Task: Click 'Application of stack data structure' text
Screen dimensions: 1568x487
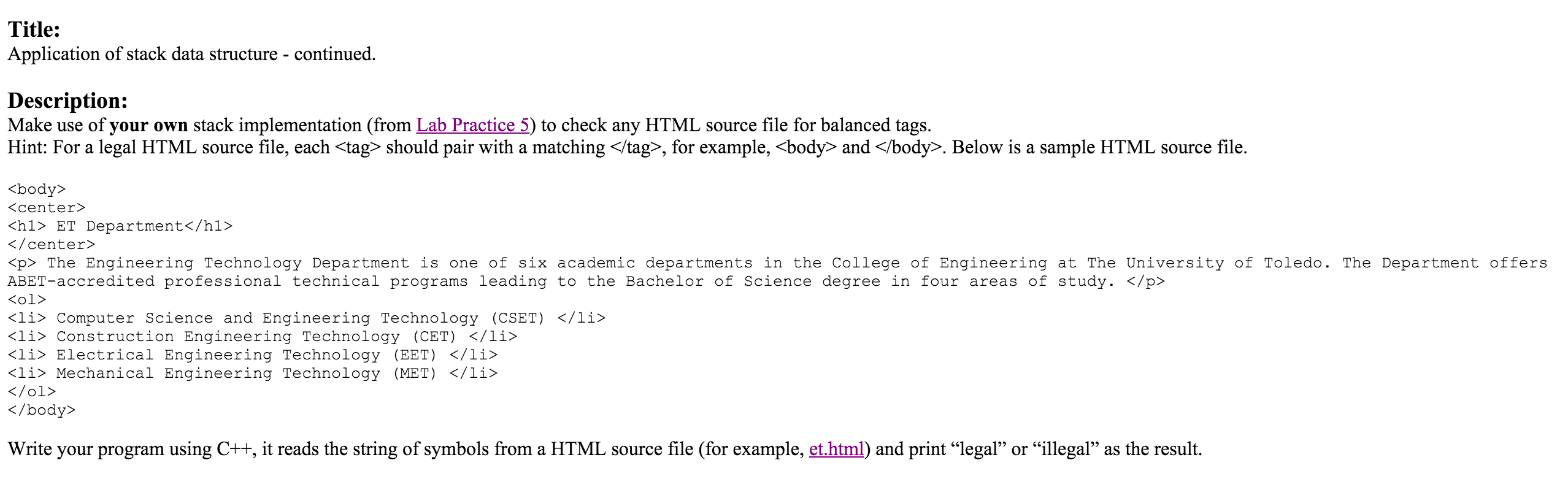Action: [x=143, y=54]
